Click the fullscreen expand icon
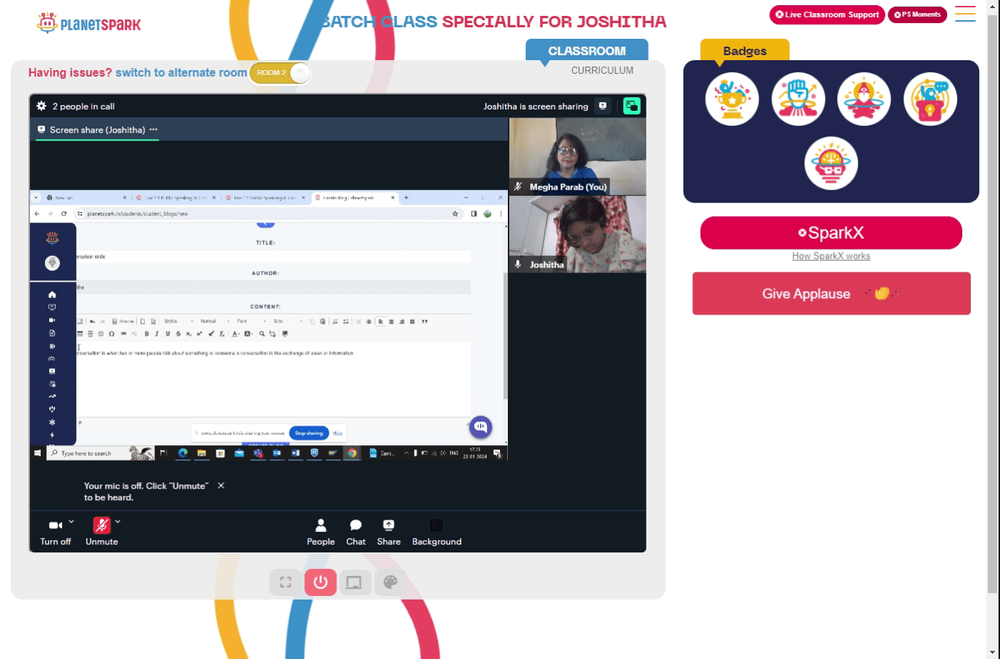1000x659 pixels. pos(285,582)
